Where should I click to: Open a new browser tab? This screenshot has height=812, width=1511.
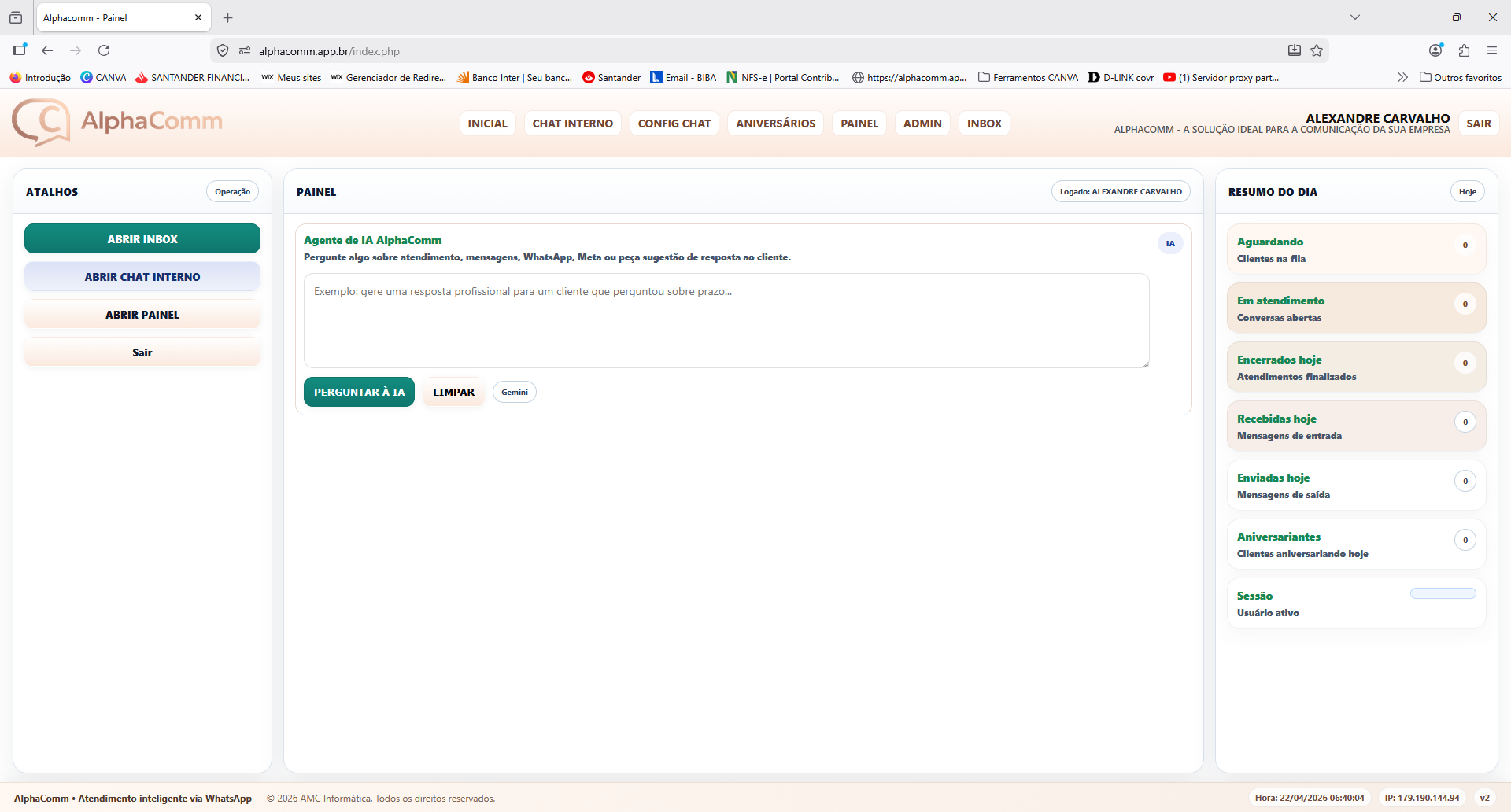pyautogui.click(x=228, y=17)
